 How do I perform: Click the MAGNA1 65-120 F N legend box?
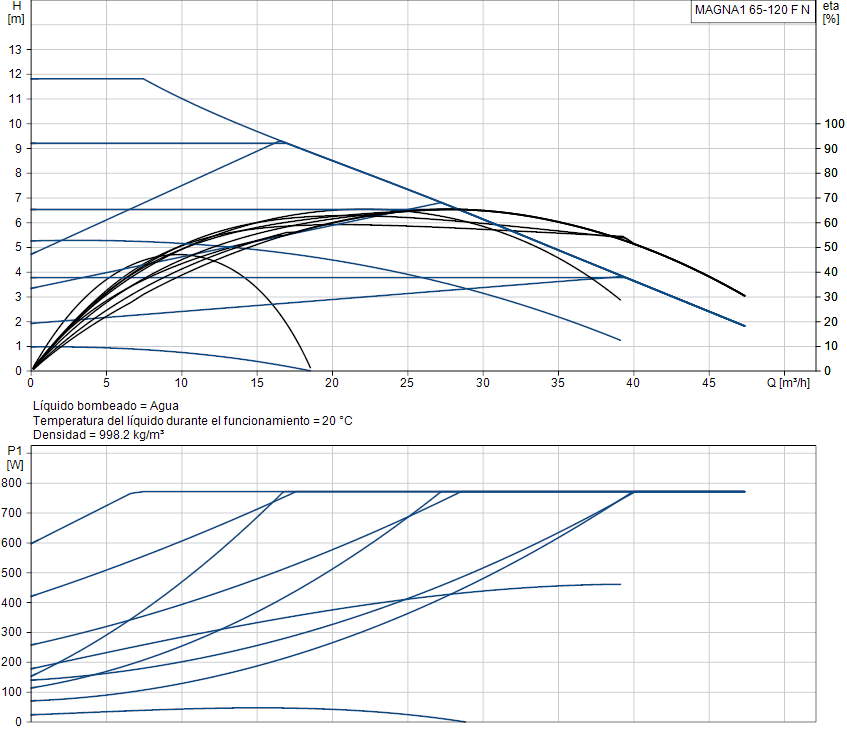pos(752,11)
